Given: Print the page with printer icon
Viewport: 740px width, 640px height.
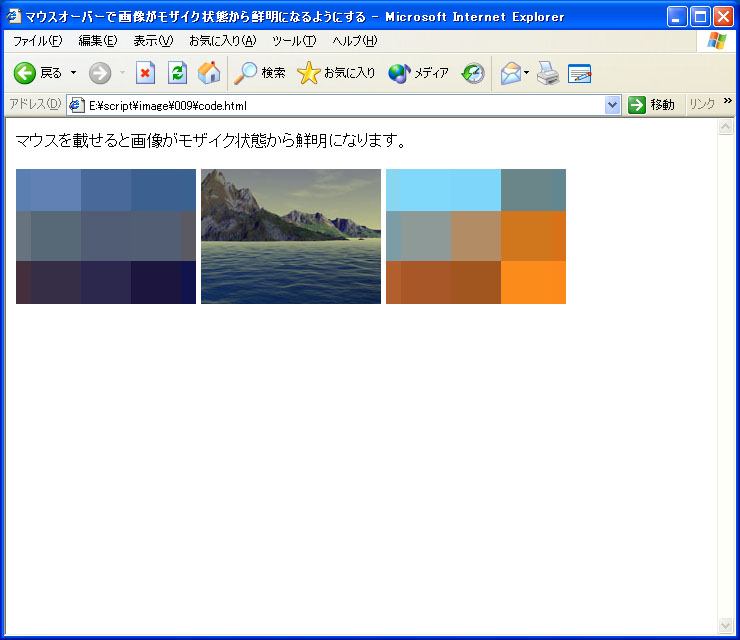Looking at the screenshot, I should [x=547, y=73].
